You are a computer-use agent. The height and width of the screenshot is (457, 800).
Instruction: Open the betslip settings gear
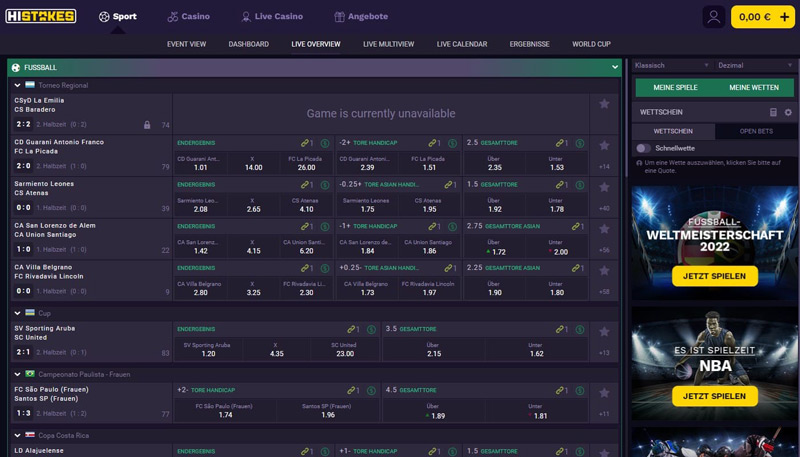click(788, 112)
